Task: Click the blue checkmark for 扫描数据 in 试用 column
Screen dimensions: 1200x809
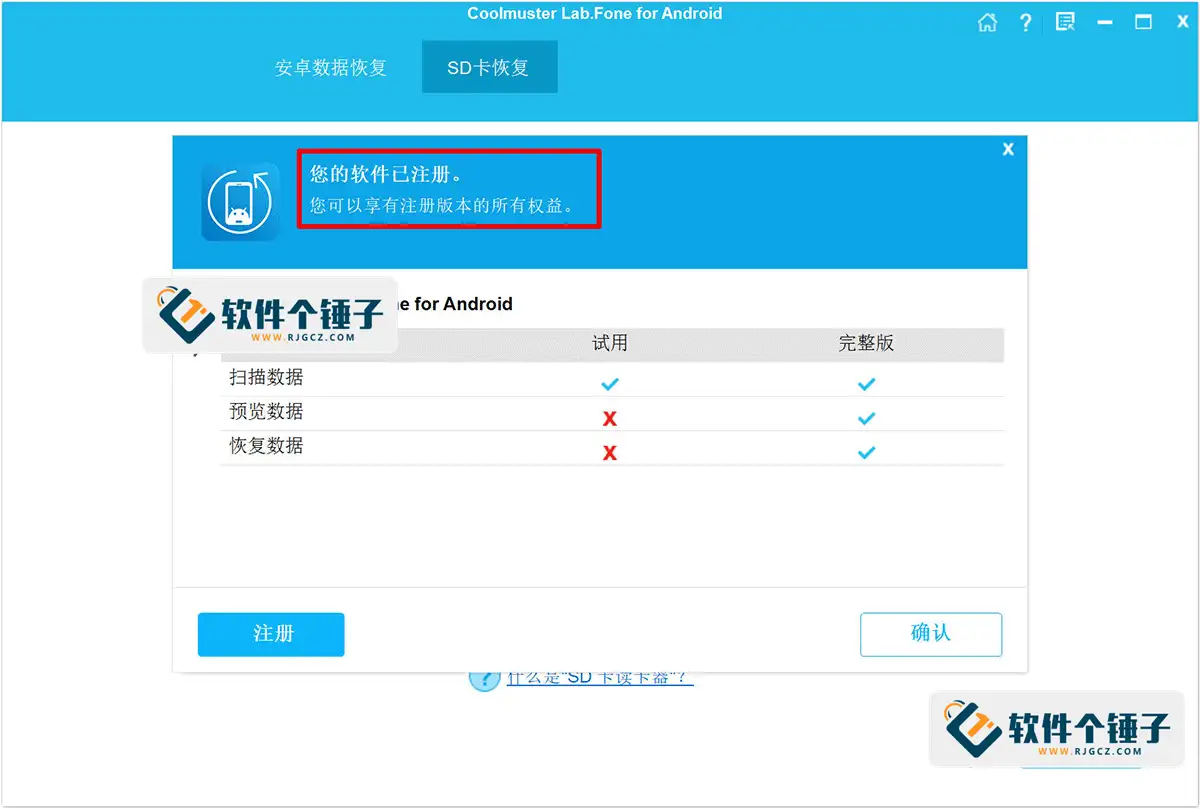Action: point(609,383)
